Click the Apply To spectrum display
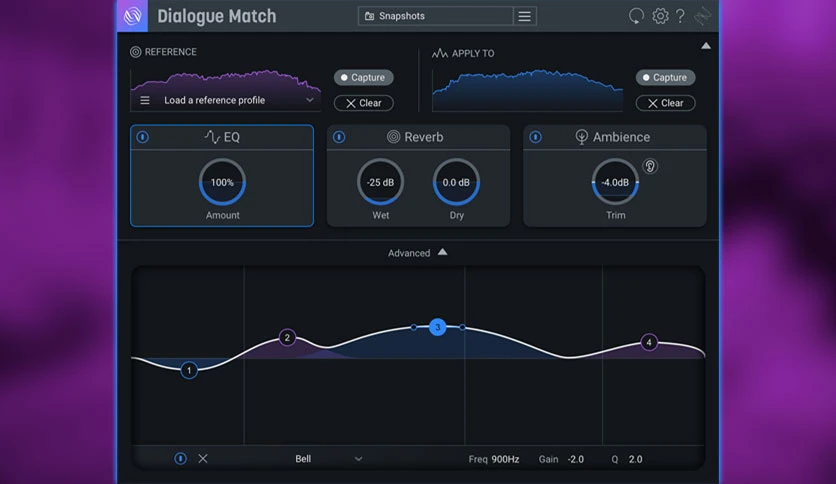The image size is (836, 484). pos(527,90)
